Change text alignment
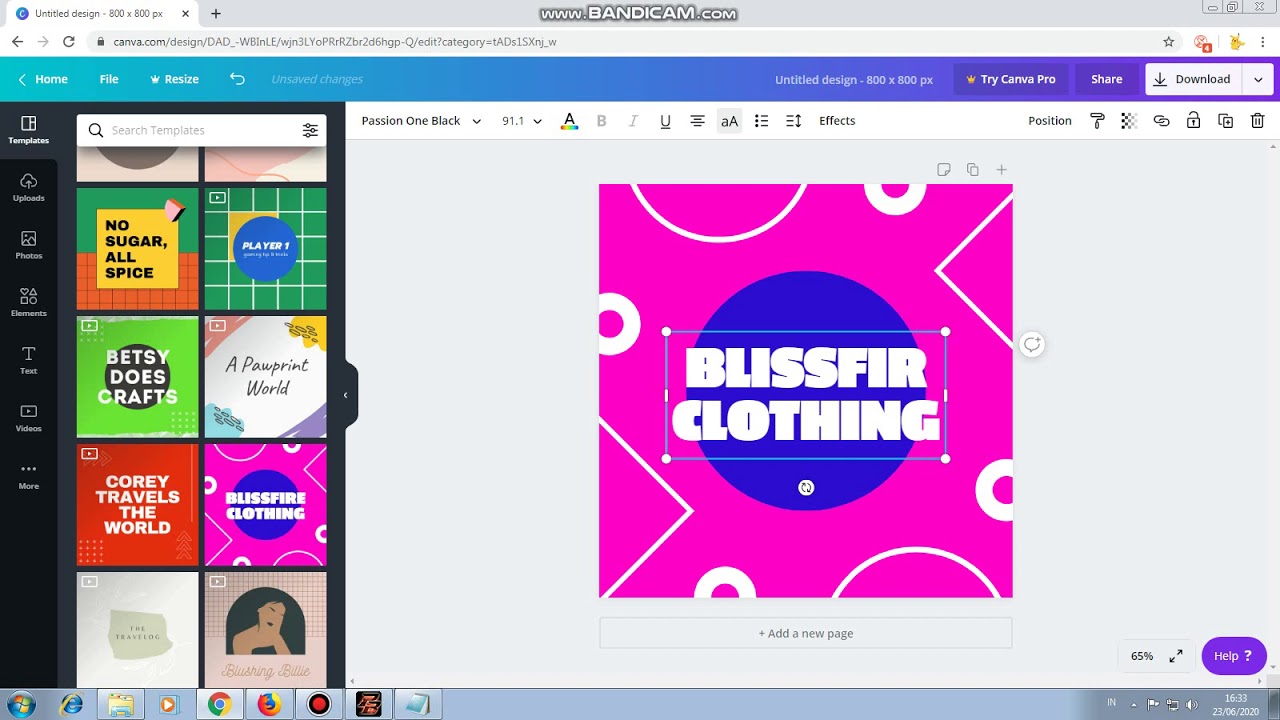This screenshot has height=720, width=1280. point(697,121)
